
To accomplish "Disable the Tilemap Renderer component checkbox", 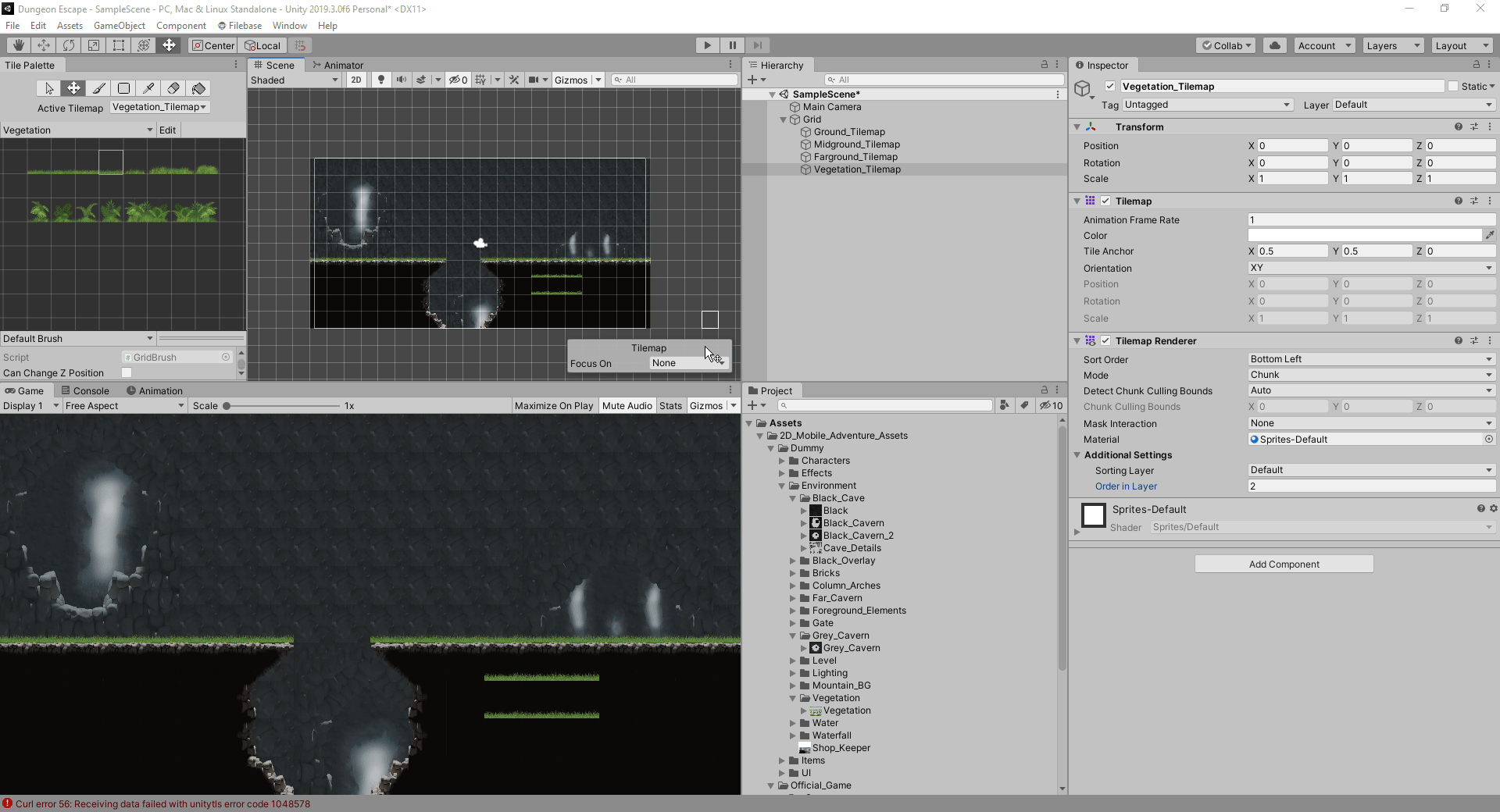I will [1105, 340].
